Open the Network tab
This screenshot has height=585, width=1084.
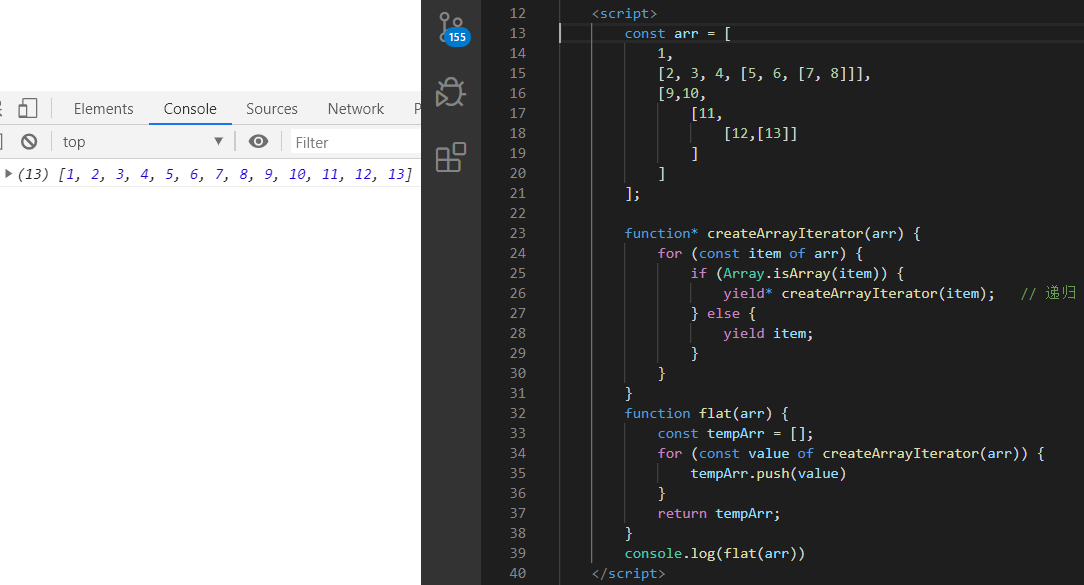tap(355, 109)
